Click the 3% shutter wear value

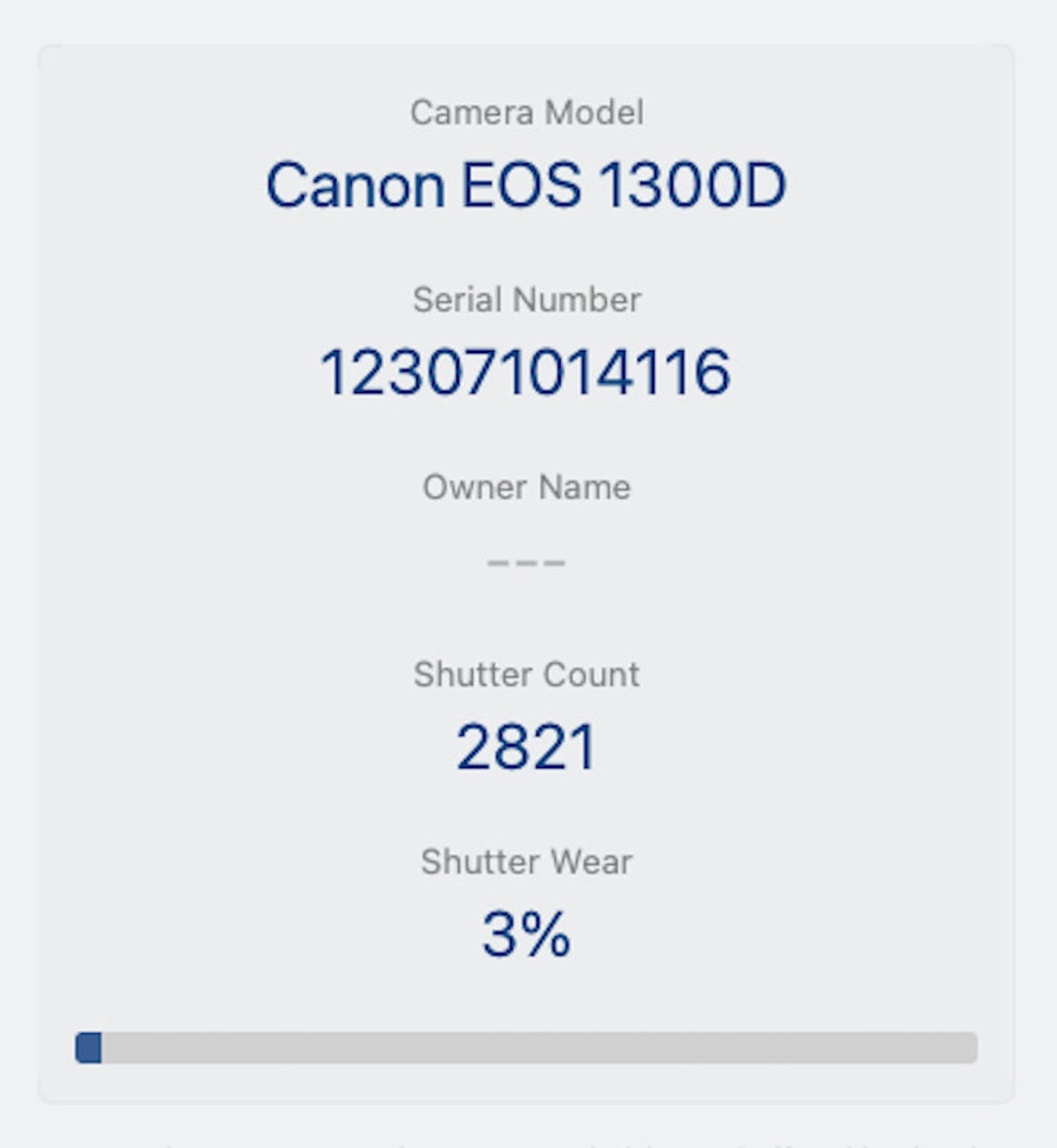tap(526, 934)
